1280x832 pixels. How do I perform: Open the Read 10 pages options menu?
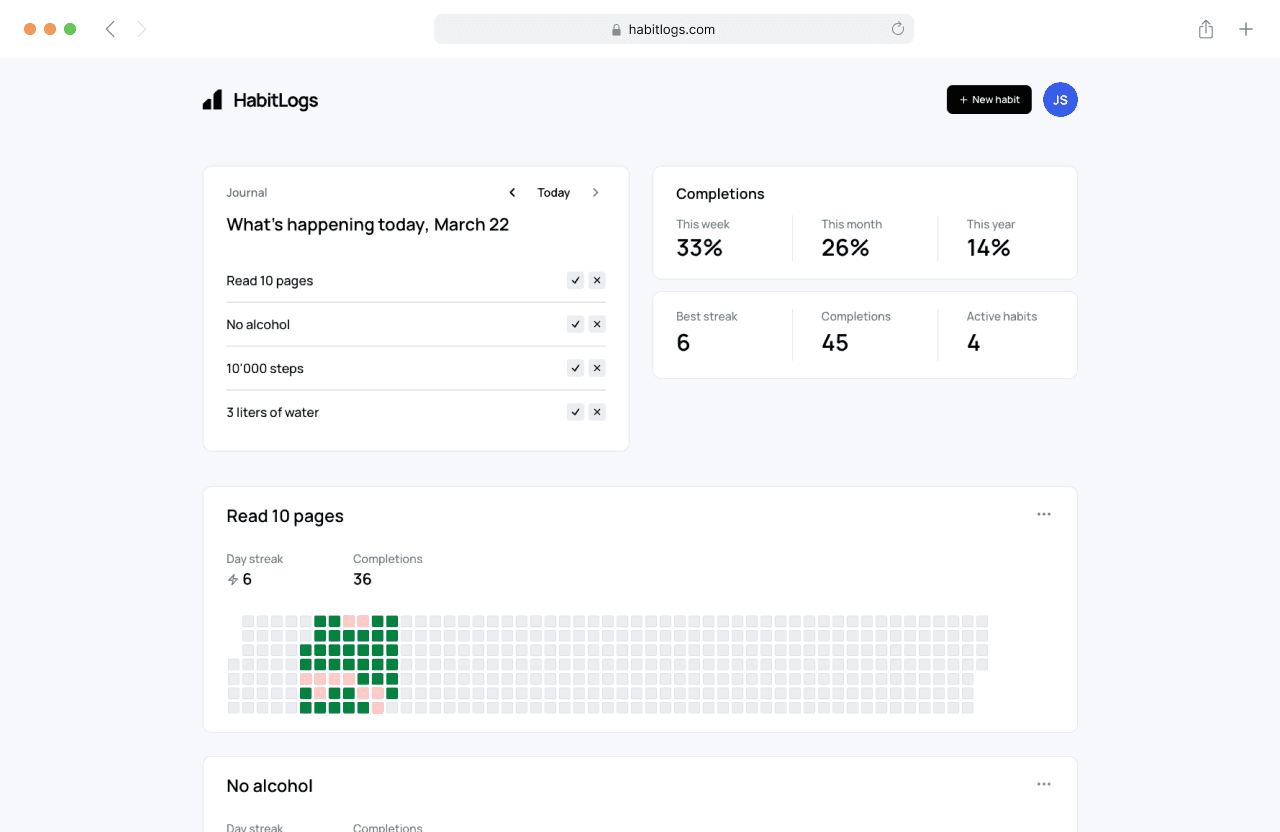pyautogui.click(x=1044, y=514)
